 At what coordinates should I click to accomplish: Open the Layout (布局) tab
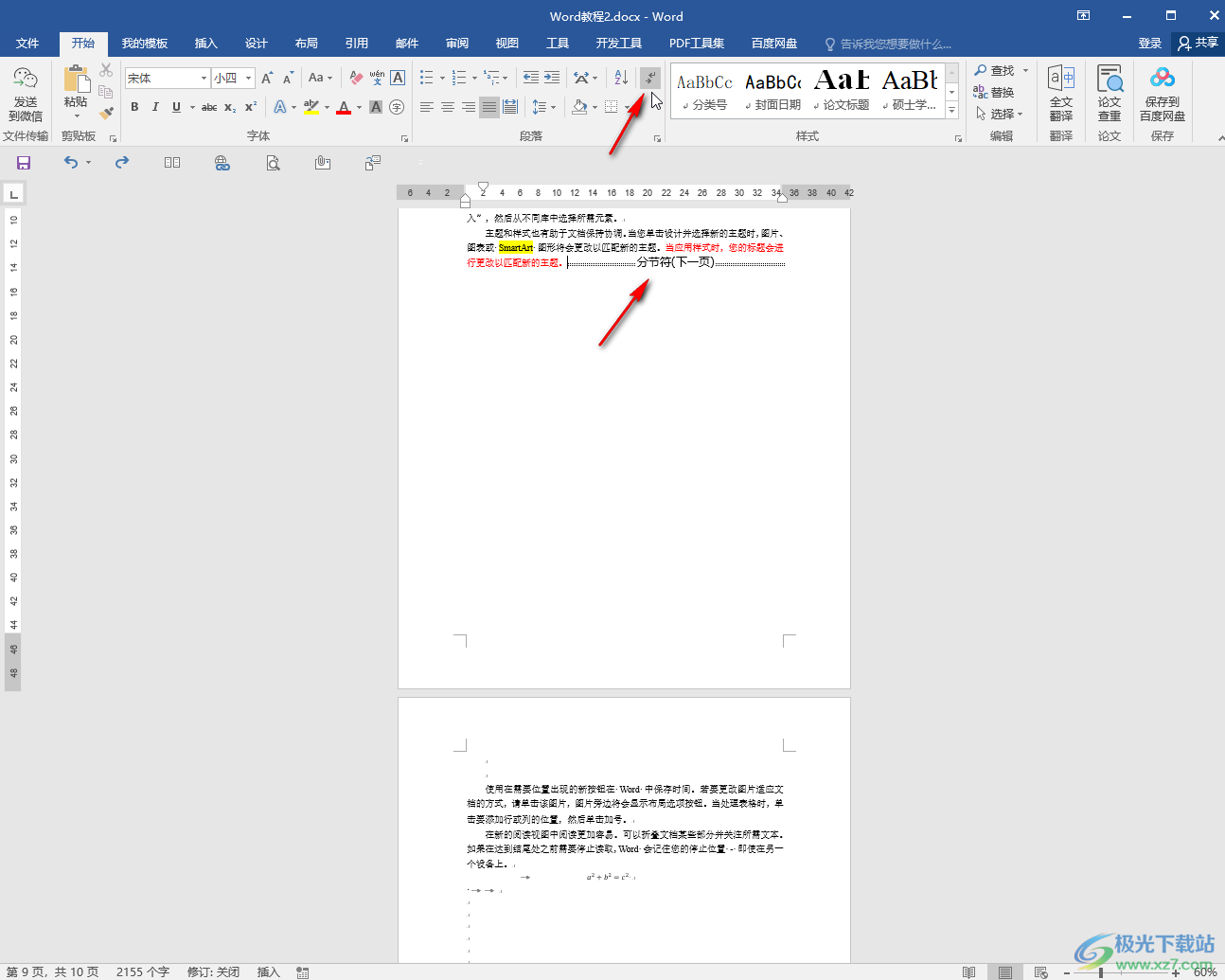[x=306, y=44]
